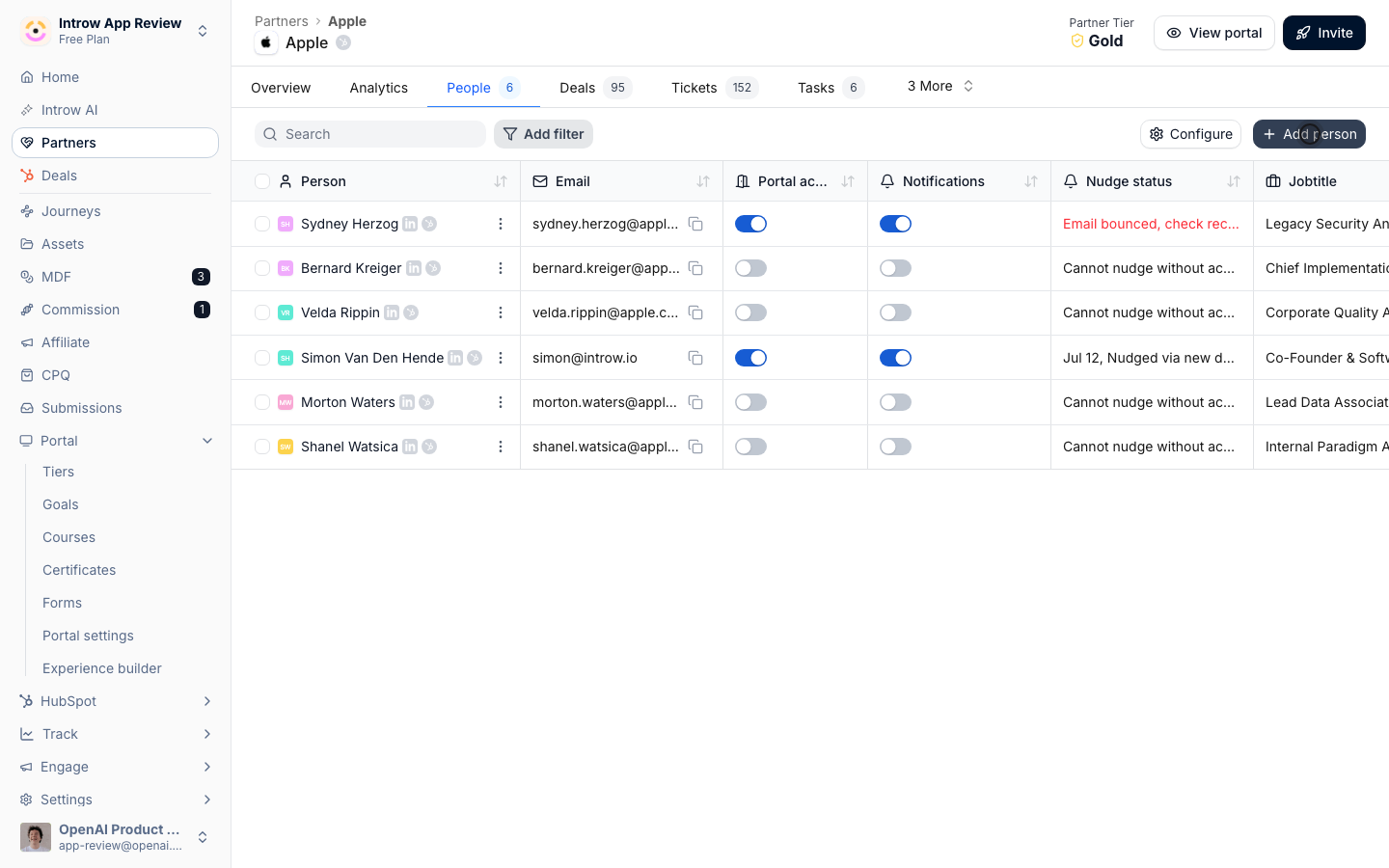Open the OpenAI Product account menu
The width and height of the screenshot is (1389, 868).
click(x=116, y=837)
